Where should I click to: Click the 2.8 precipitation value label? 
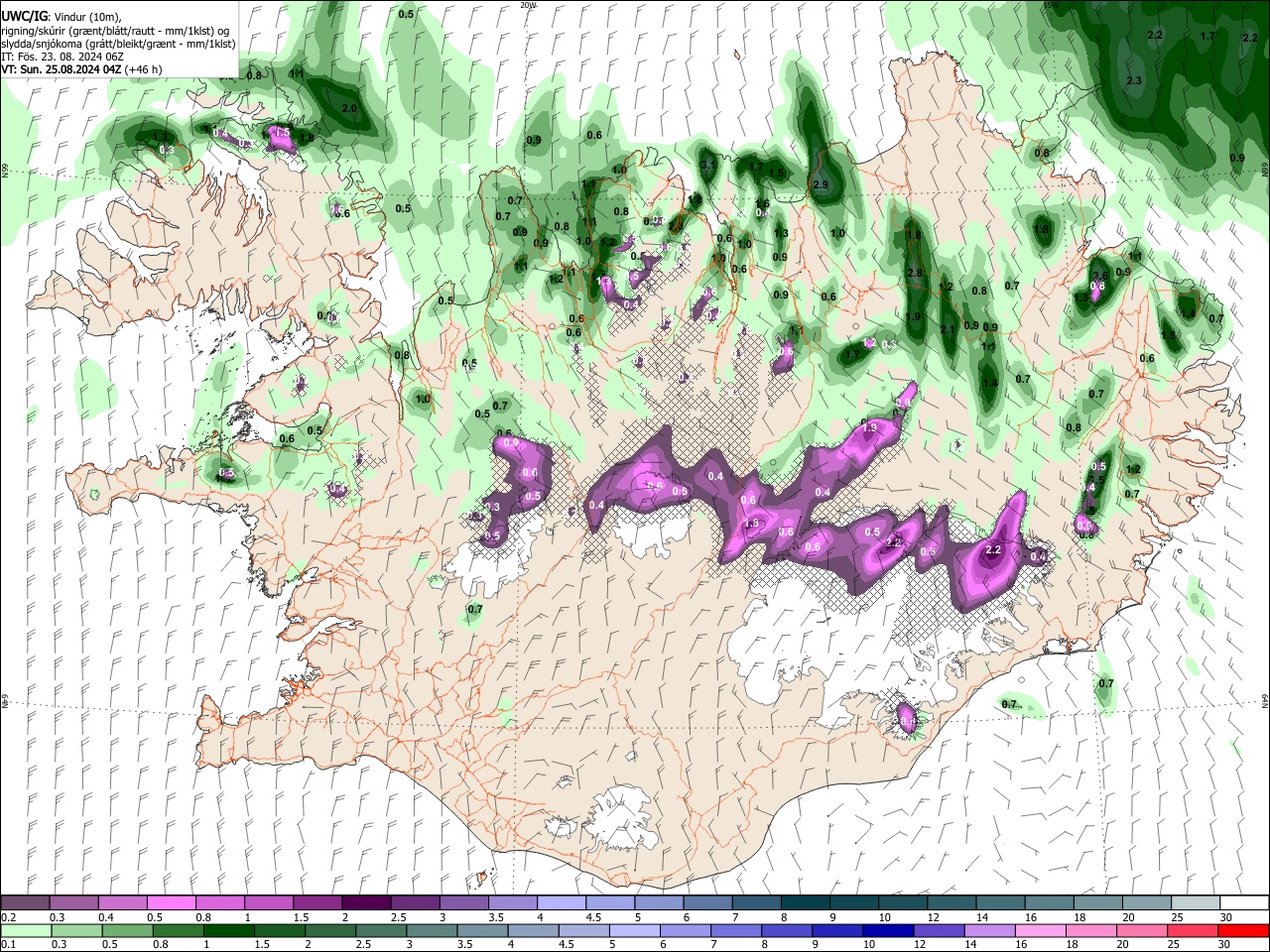pyautogui.click(x=915, y=273)
